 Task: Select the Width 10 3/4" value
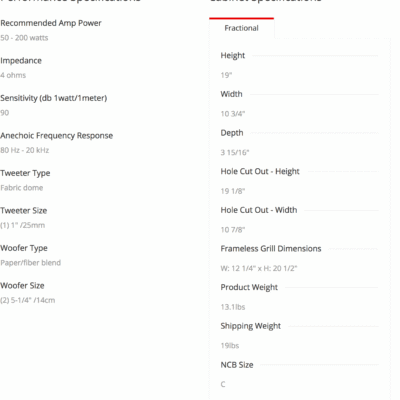click(x=233, y=114)
